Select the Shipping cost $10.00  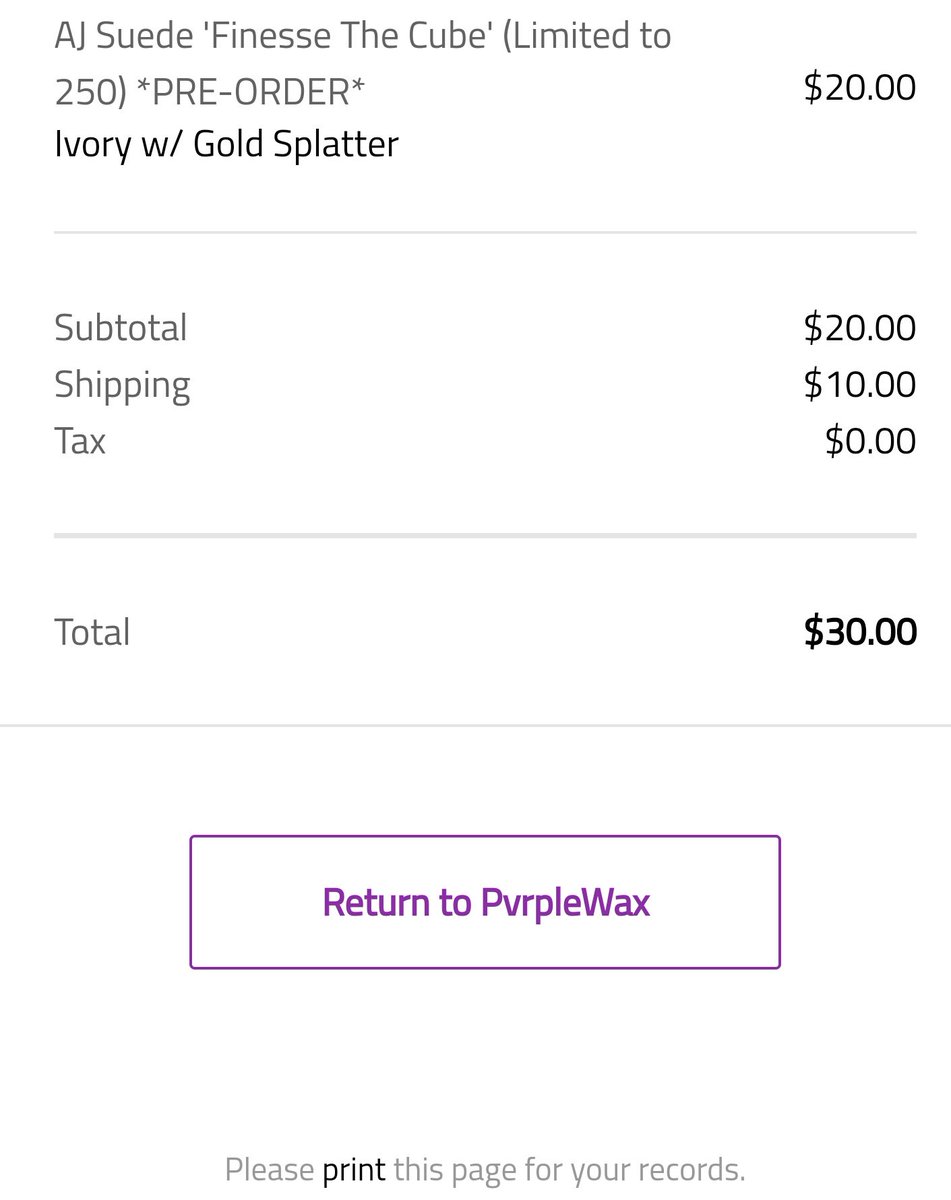click(x=860, y=384)
